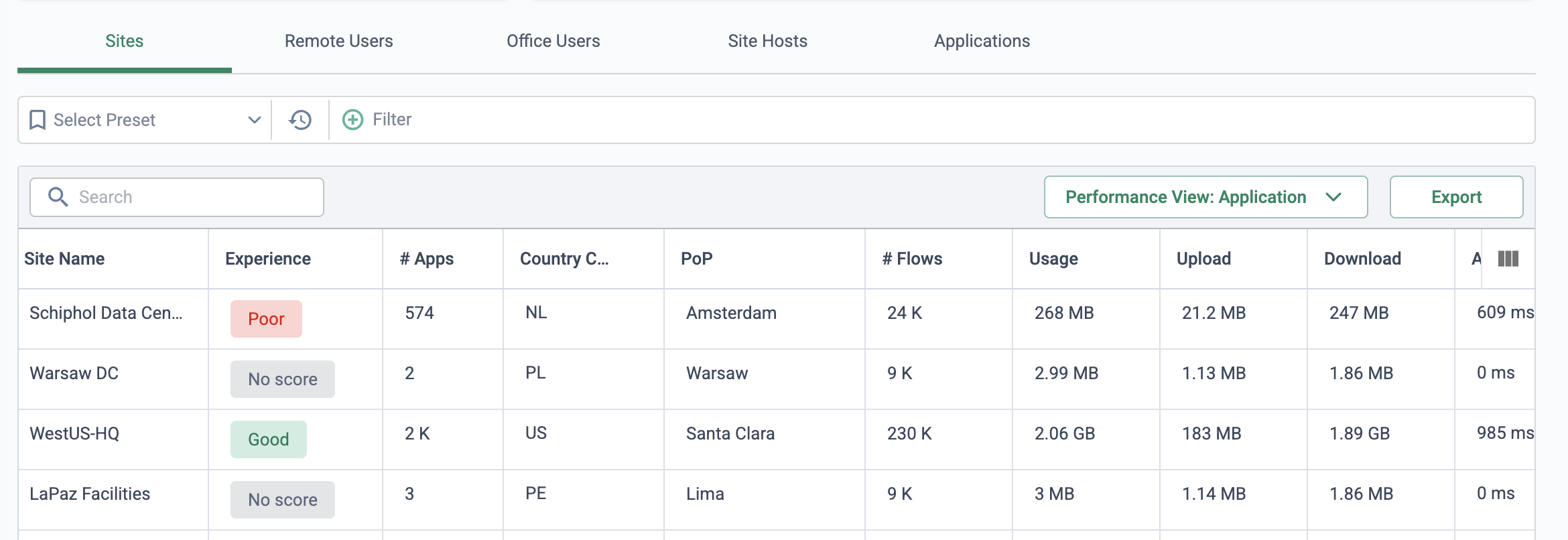Viewport: 1568px width, 540px height.
Task: Select the 2.06 GB usage value
Action: (x=1065, y=433)
